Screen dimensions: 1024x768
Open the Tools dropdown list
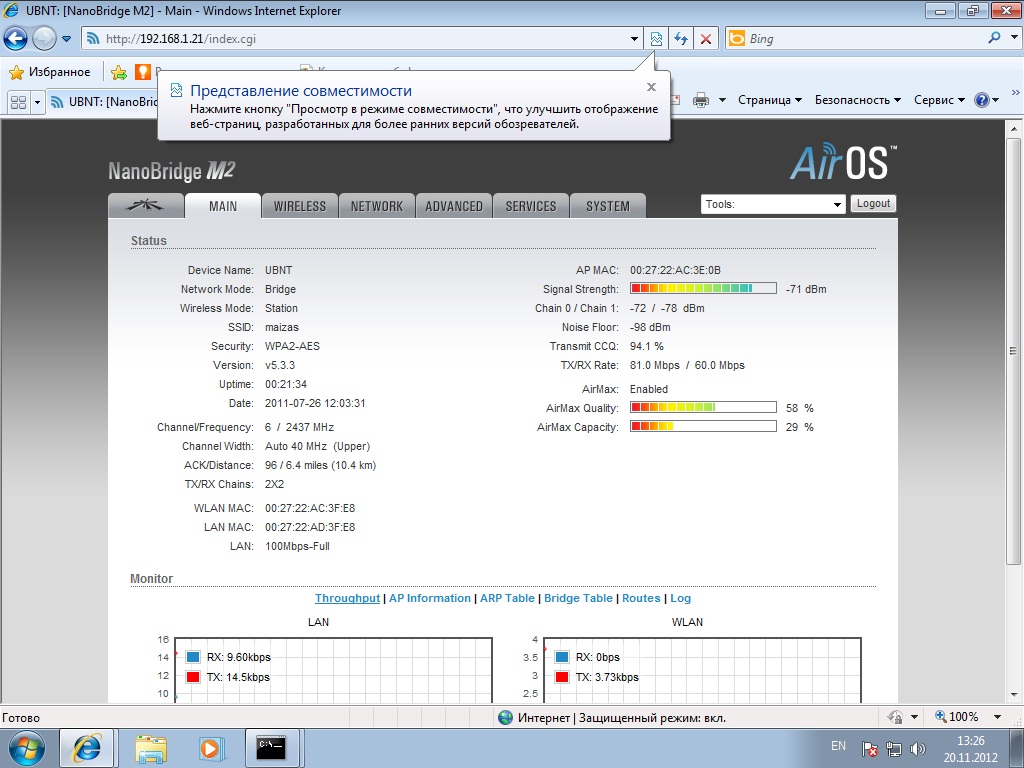(773, 204)
